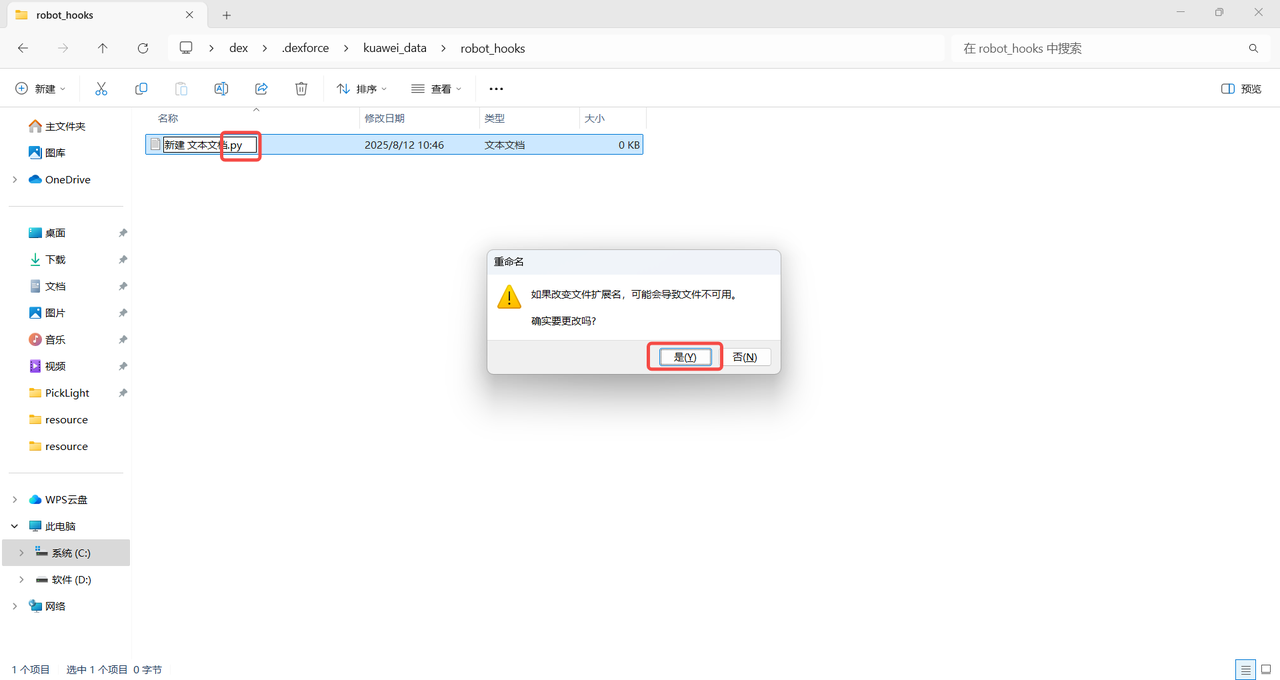Expand the OneDrive tree node
This screenshot has width=1280, height=680.
pyautogui.click(x=15, y=180)
